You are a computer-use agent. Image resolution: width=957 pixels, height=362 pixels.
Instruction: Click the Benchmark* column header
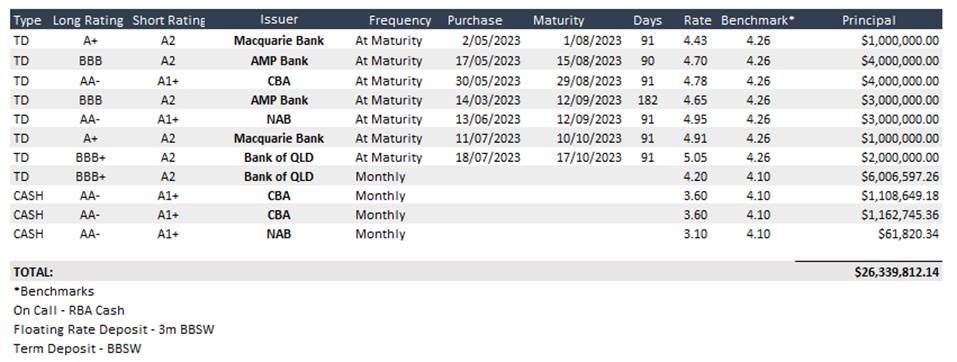[757, 20]
